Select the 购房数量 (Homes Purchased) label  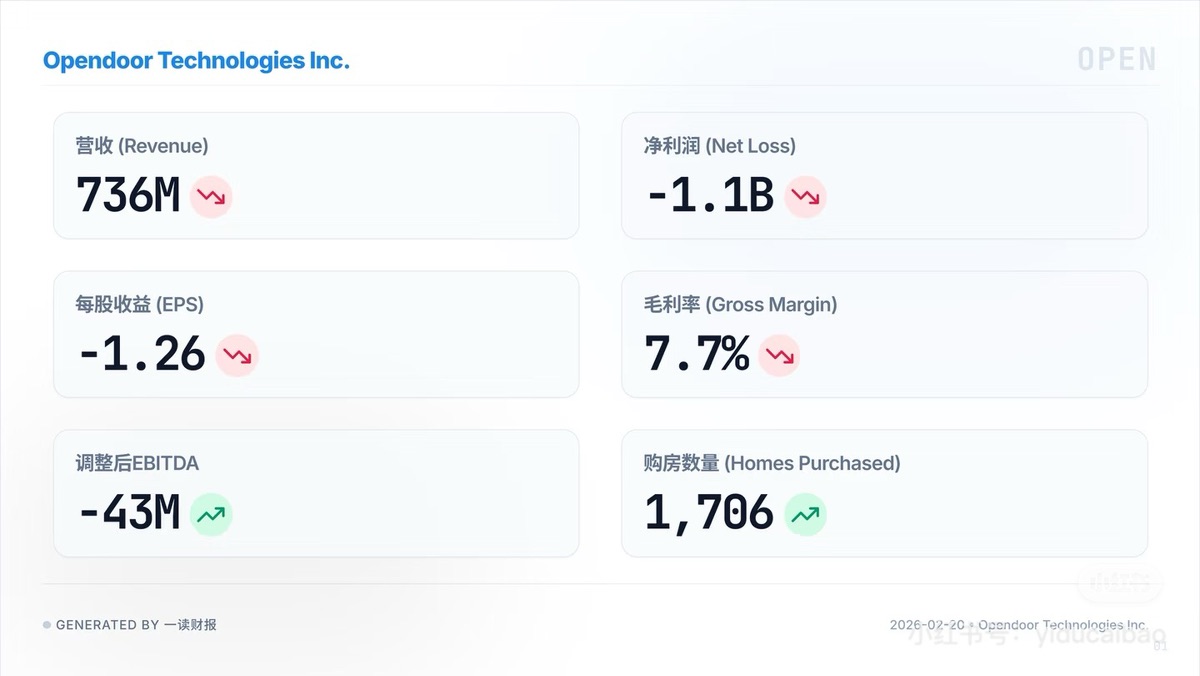click(772, 464)
